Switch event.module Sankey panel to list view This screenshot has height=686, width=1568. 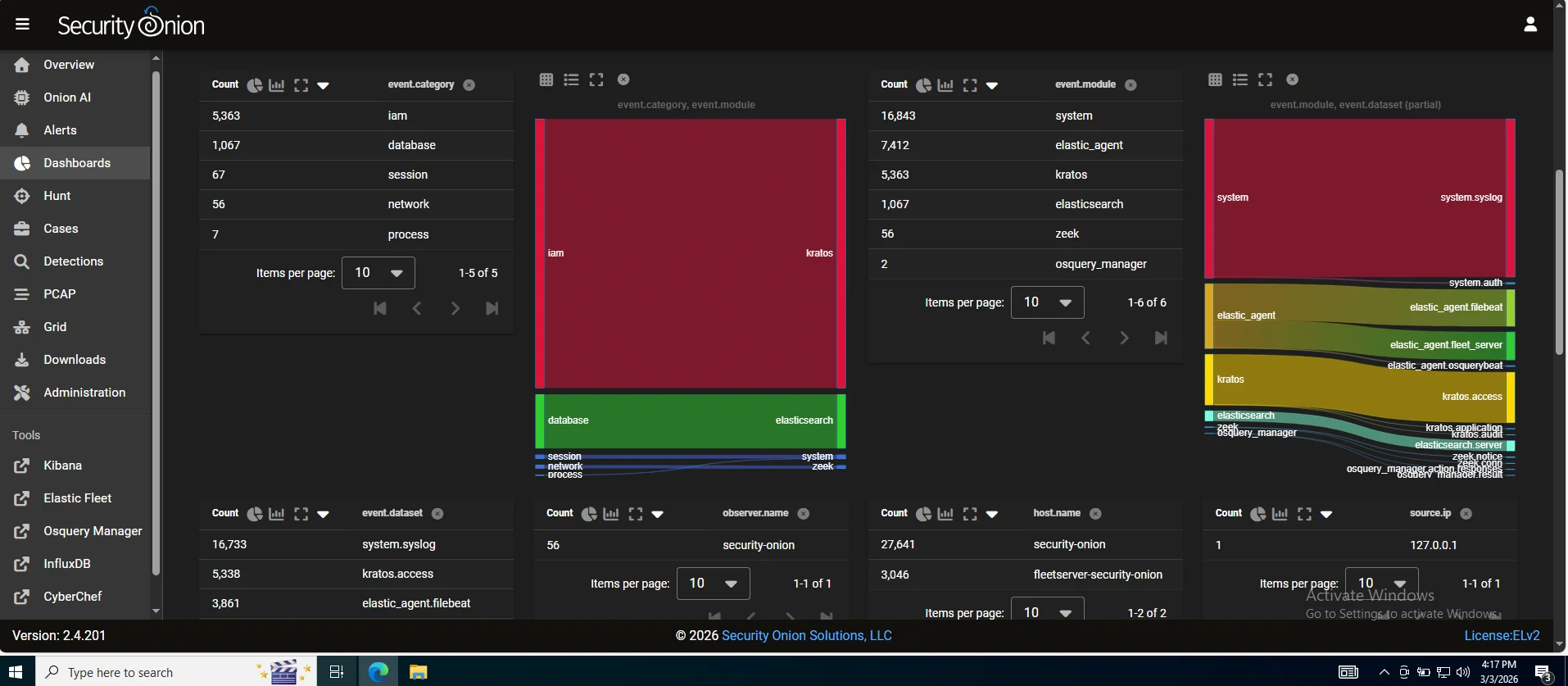point(1240,80)
